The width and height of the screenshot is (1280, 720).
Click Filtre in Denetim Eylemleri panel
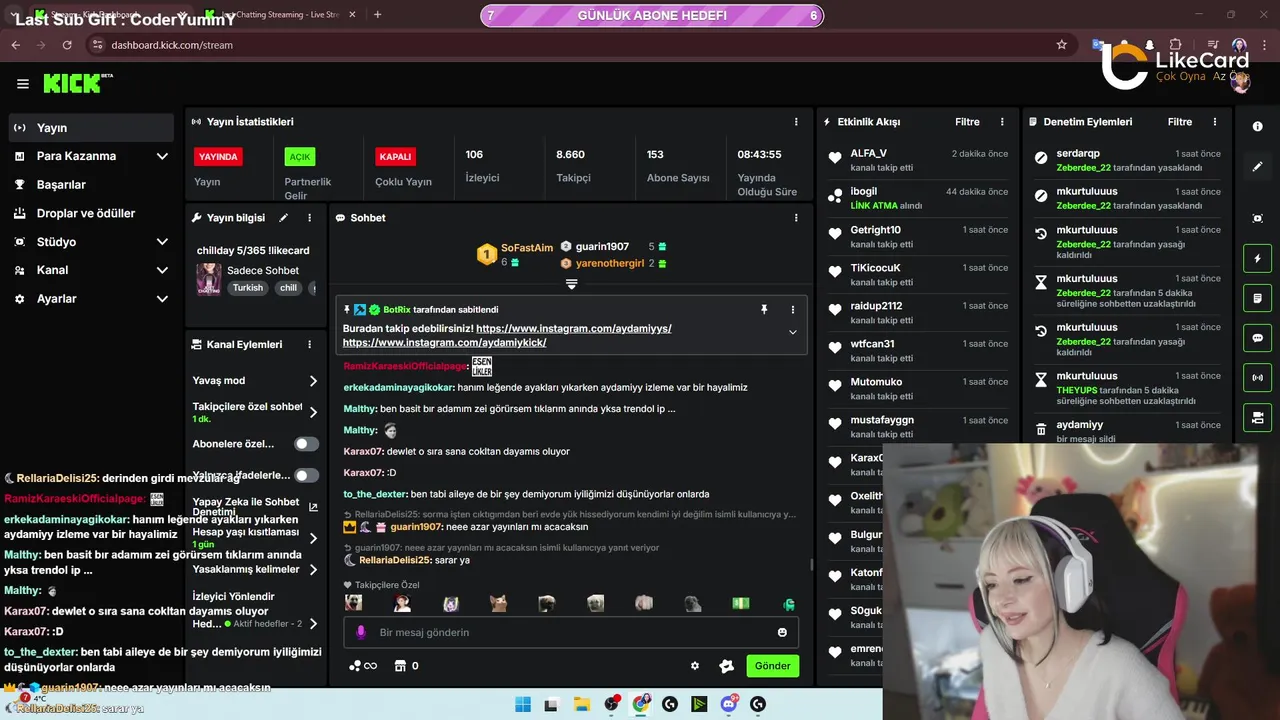pos(1180,122)
